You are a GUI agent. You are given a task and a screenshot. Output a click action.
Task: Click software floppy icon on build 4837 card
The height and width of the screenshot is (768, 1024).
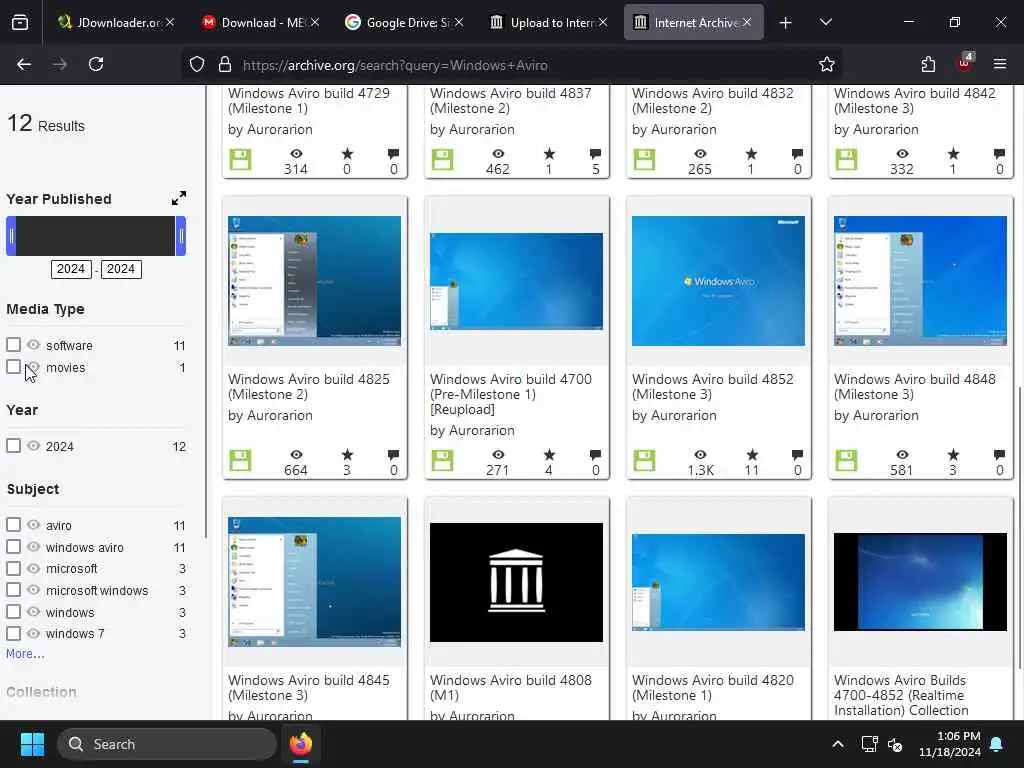point(442,160)
